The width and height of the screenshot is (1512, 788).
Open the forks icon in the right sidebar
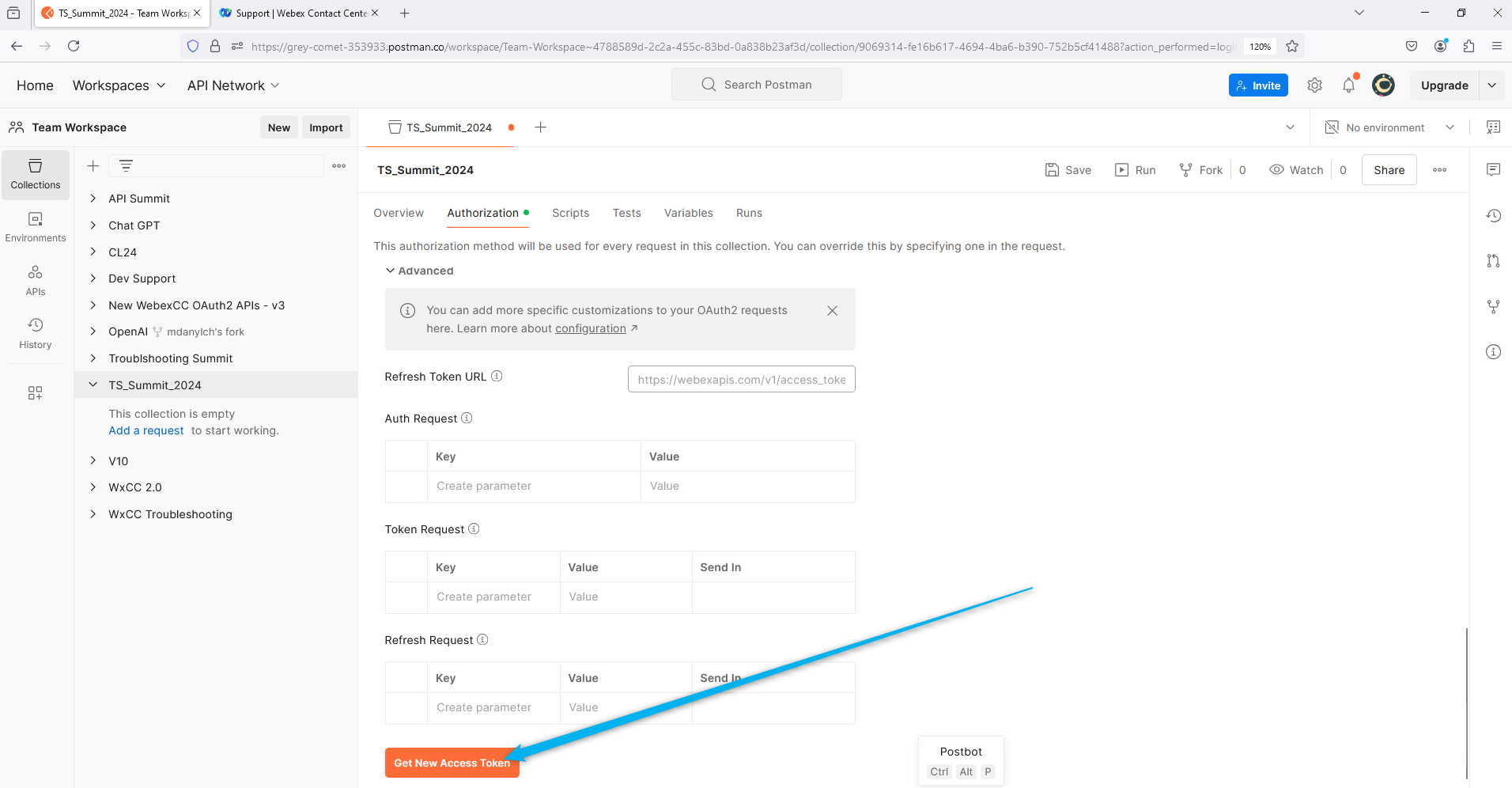click(1493, 306)
